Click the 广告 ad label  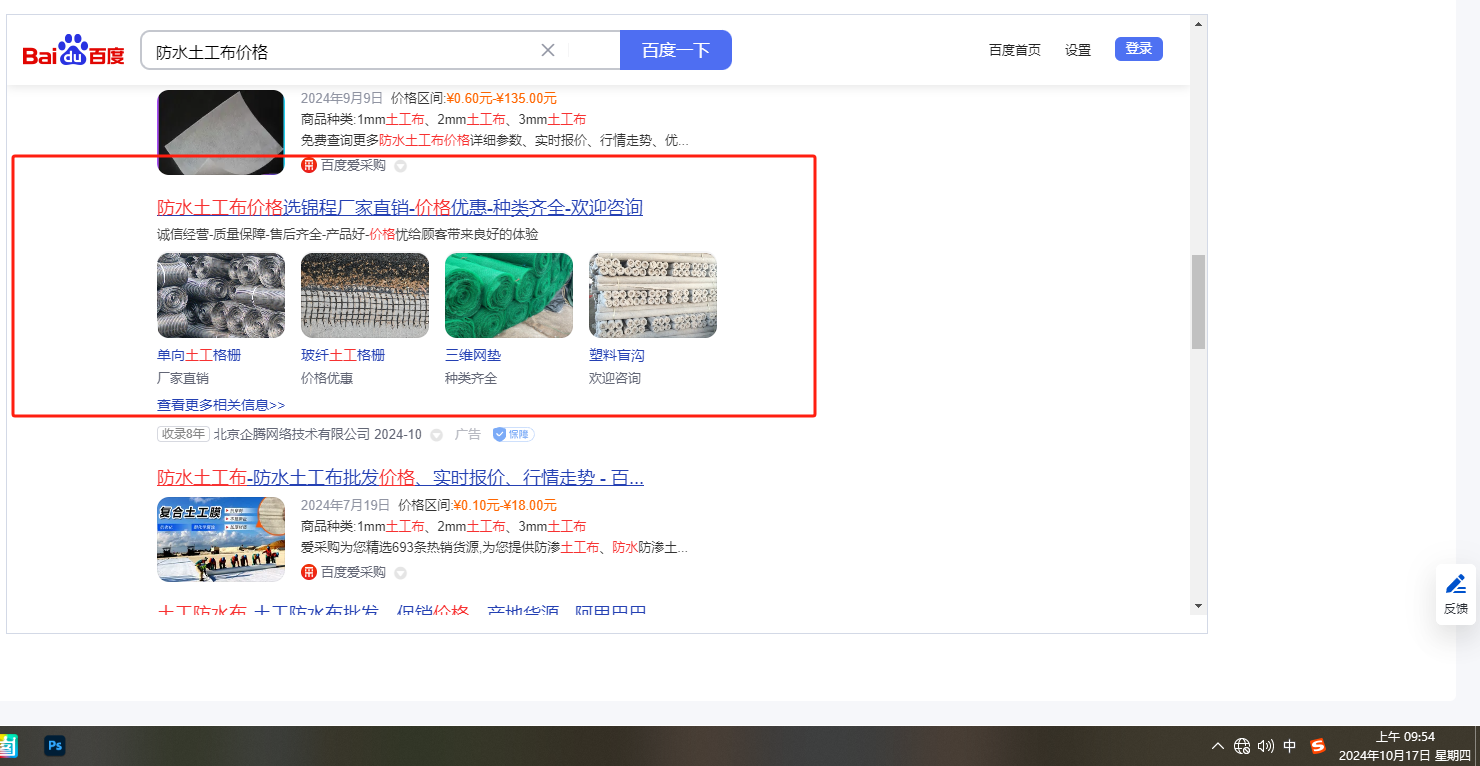click(468, 435)
